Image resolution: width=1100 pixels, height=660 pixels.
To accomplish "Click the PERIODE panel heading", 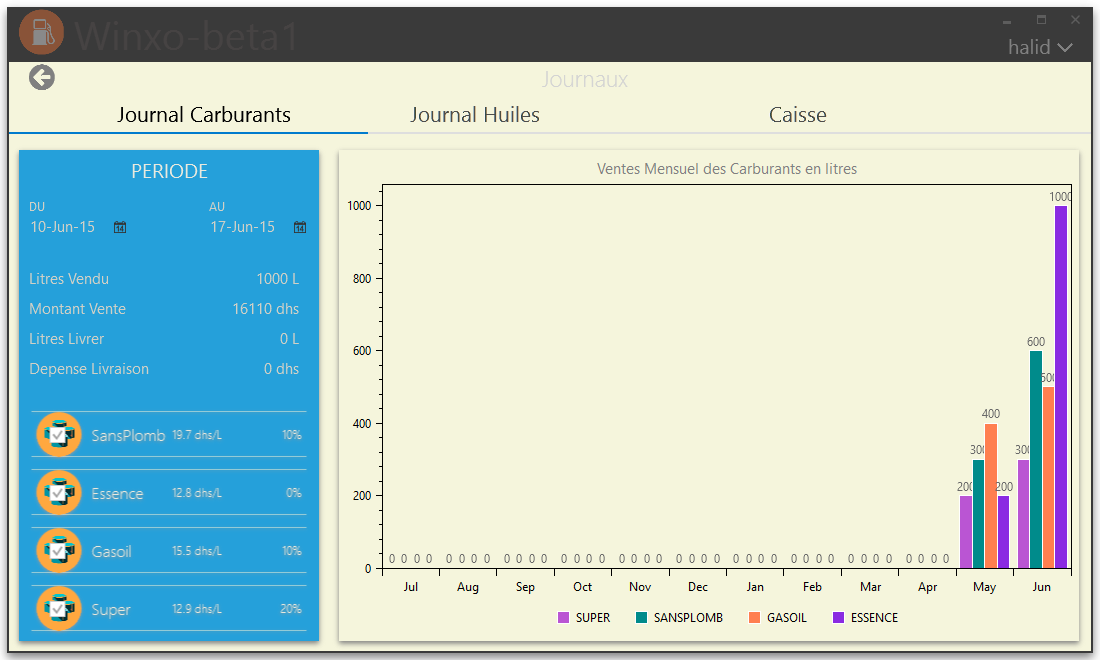I will pyautogui.click(x=170, y=172).
